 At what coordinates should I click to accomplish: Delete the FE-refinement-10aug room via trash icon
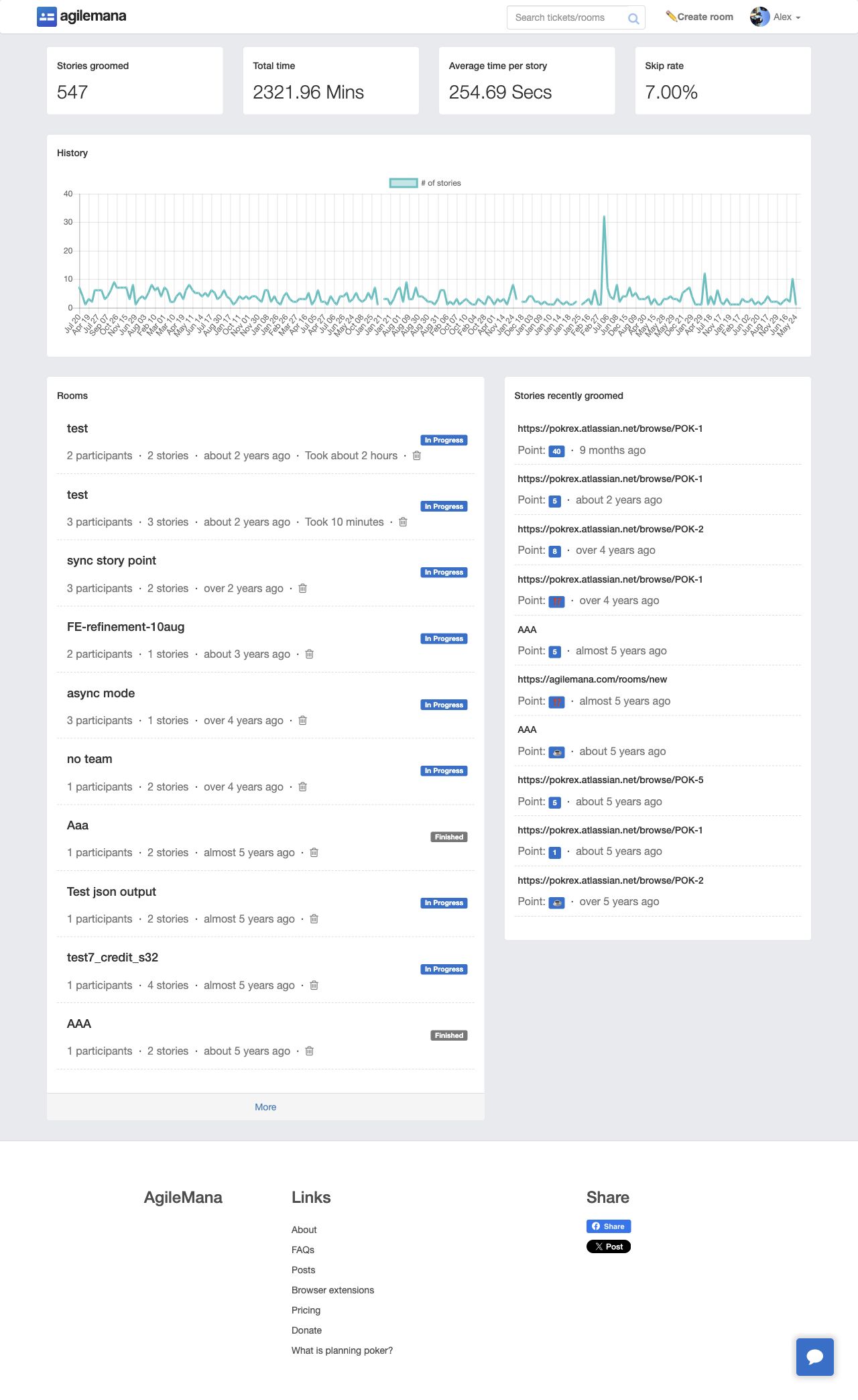point(309,654)
